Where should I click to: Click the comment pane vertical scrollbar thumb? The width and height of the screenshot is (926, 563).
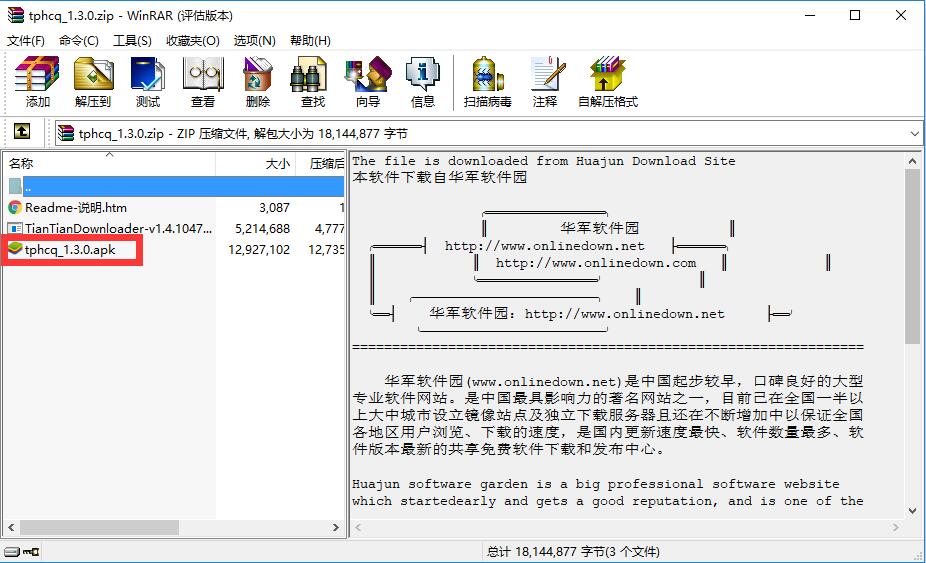coord(912,256)
